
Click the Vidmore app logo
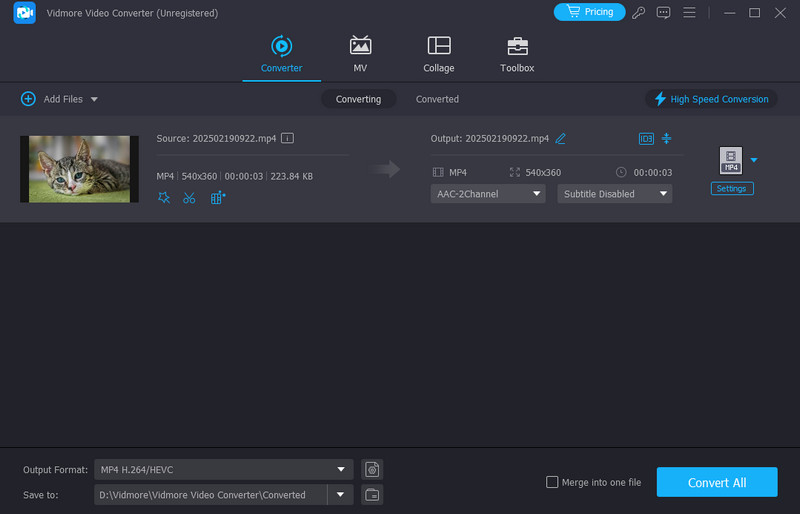(24, 13)
